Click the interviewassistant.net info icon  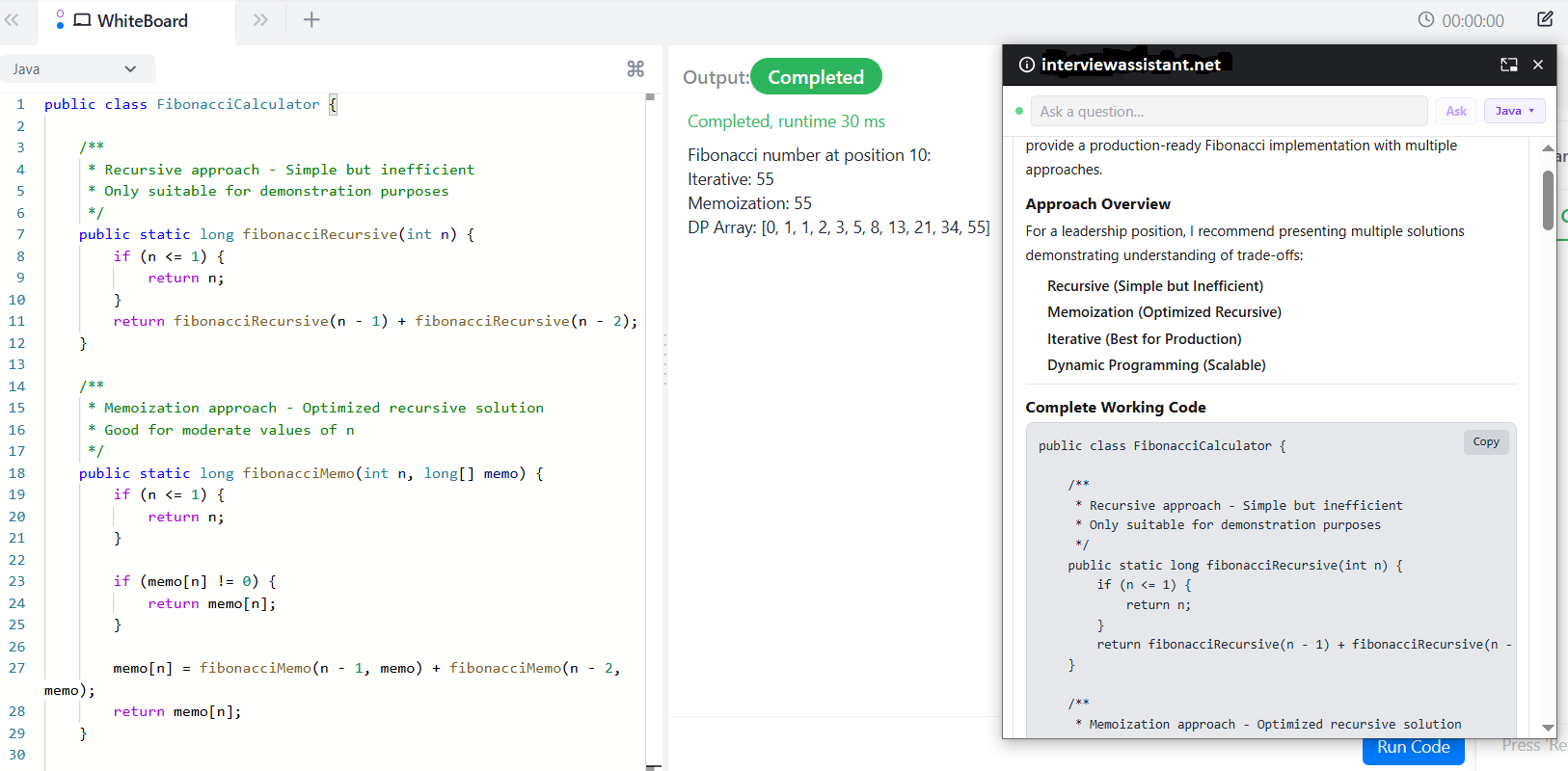[1027, 65]
